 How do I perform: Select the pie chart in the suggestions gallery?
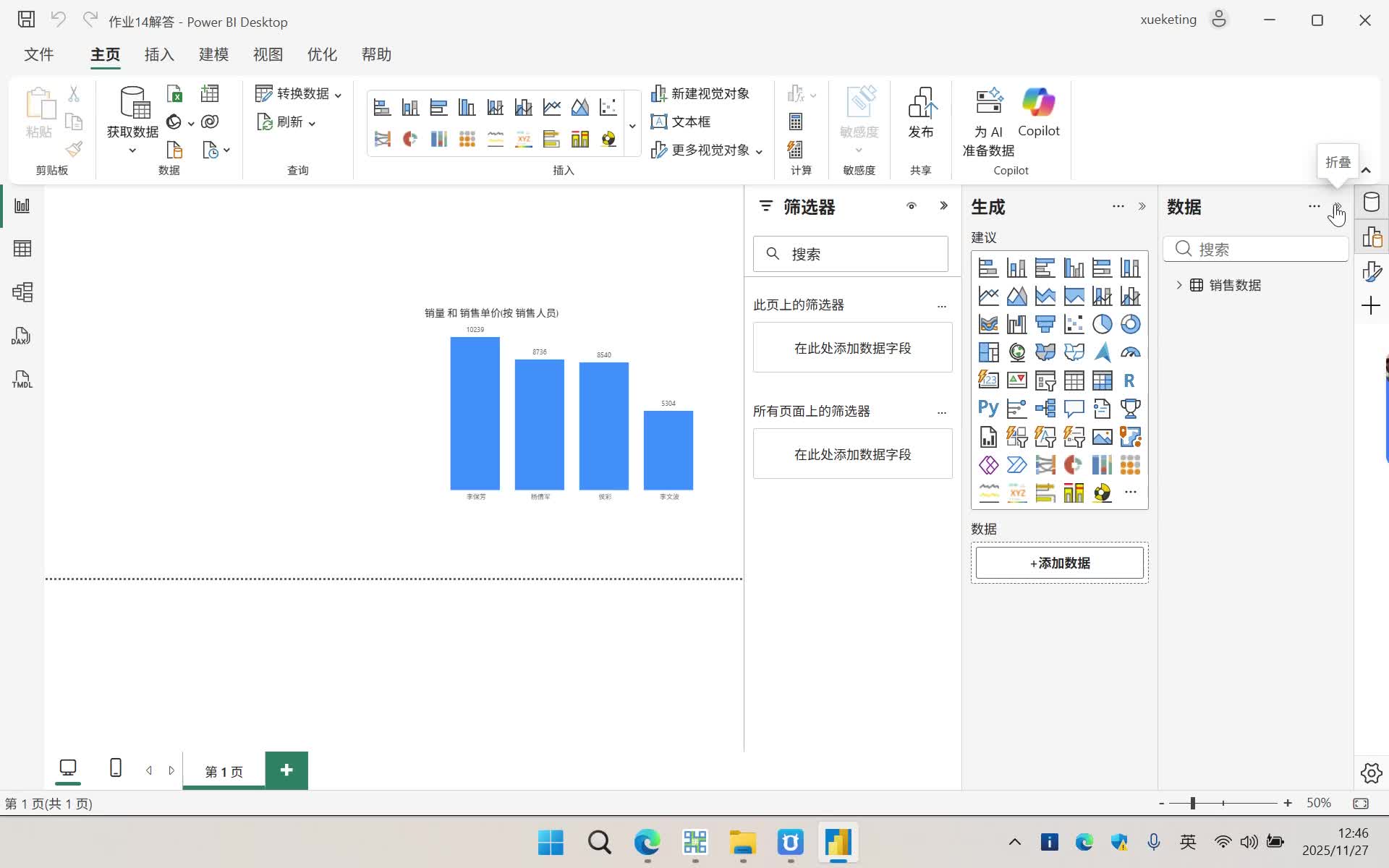pyautogui.click(x=1102, y=324)
